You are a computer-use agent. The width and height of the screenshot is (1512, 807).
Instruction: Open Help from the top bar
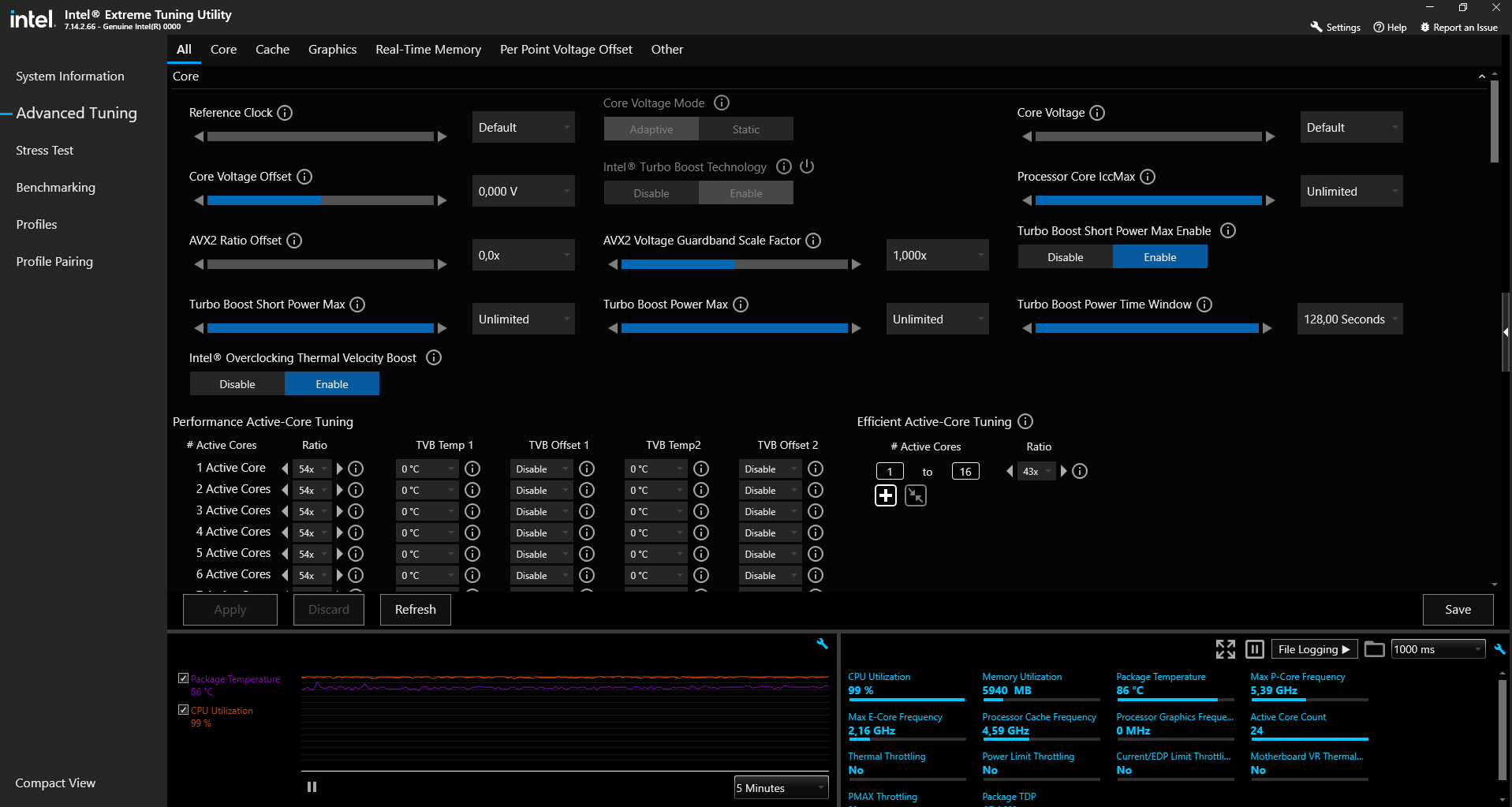[x=1390, y=27]
